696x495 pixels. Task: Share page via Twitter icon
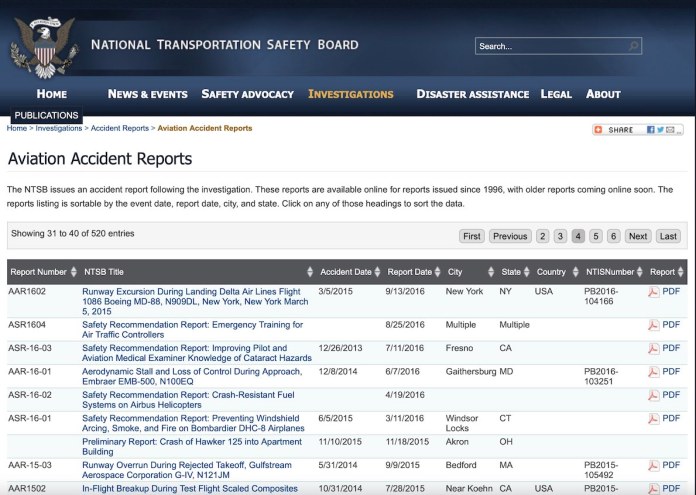(660, 130)
